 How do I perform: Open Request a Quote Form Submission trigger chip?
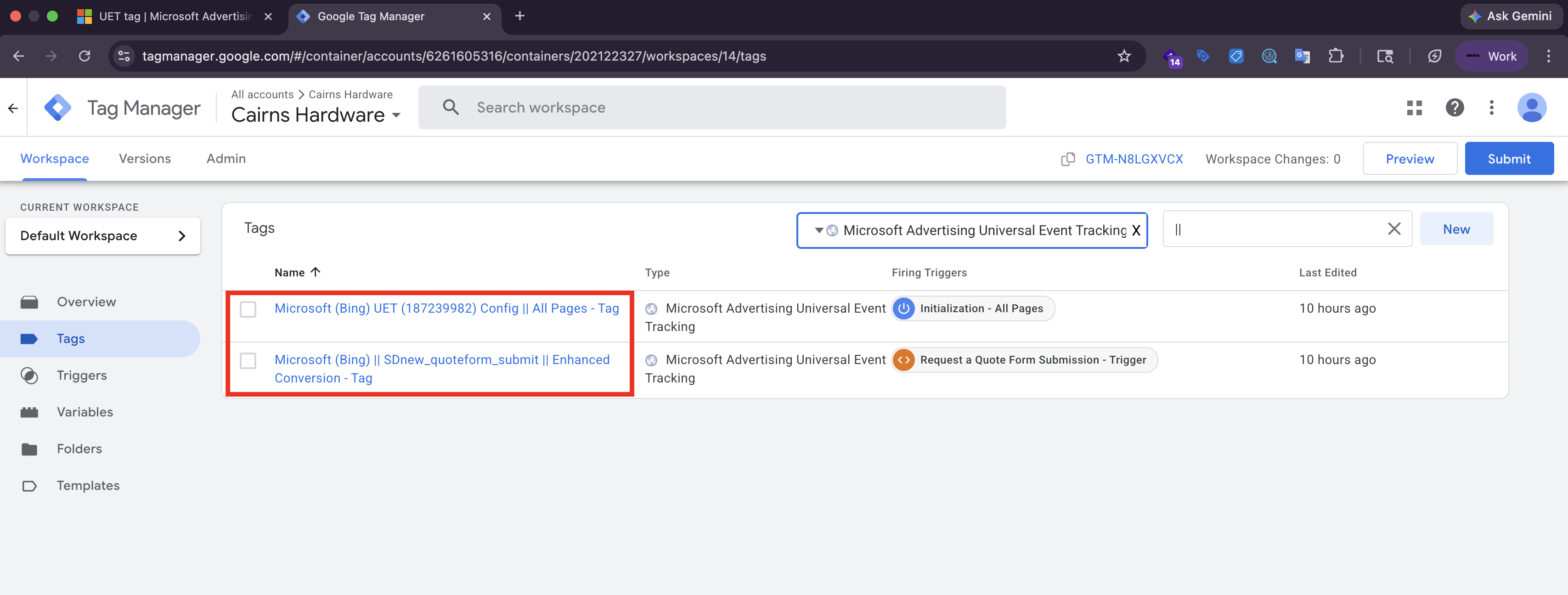[x=1024, y=360]
